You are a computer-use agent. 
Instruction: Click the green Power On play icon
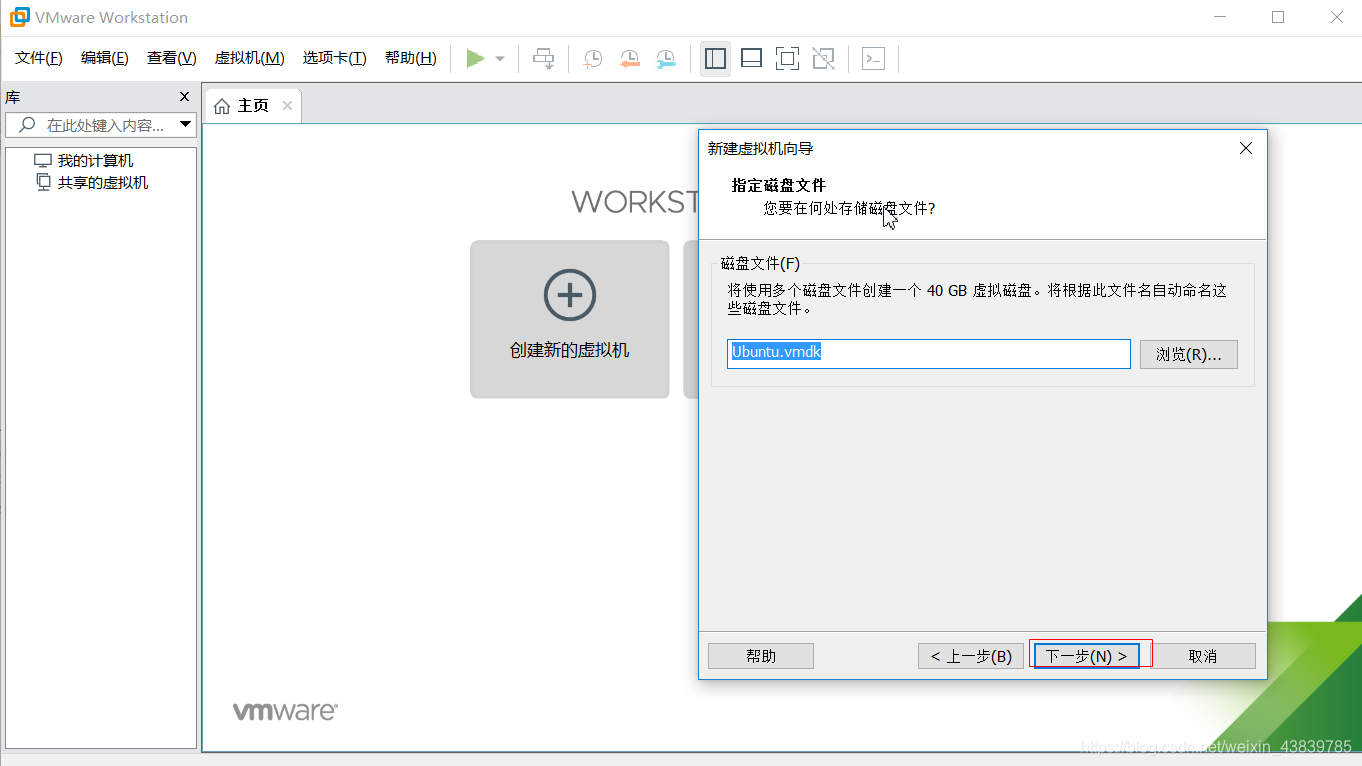click(x=476, y=59)
